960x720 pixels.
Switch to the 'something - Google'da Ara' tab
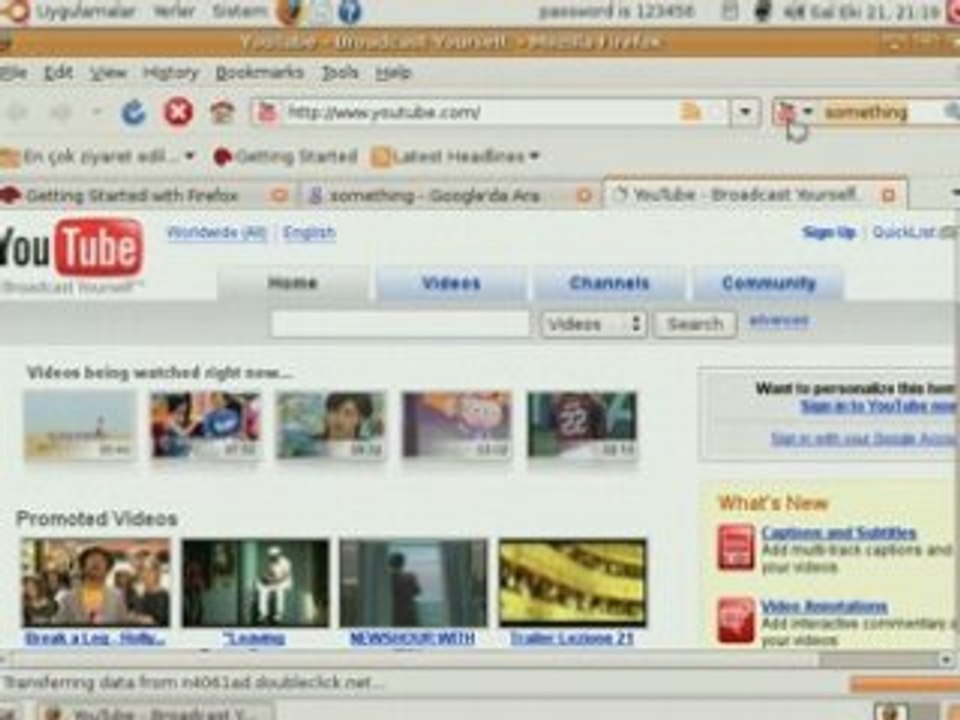pyautogui.click(x=434, y=195)
